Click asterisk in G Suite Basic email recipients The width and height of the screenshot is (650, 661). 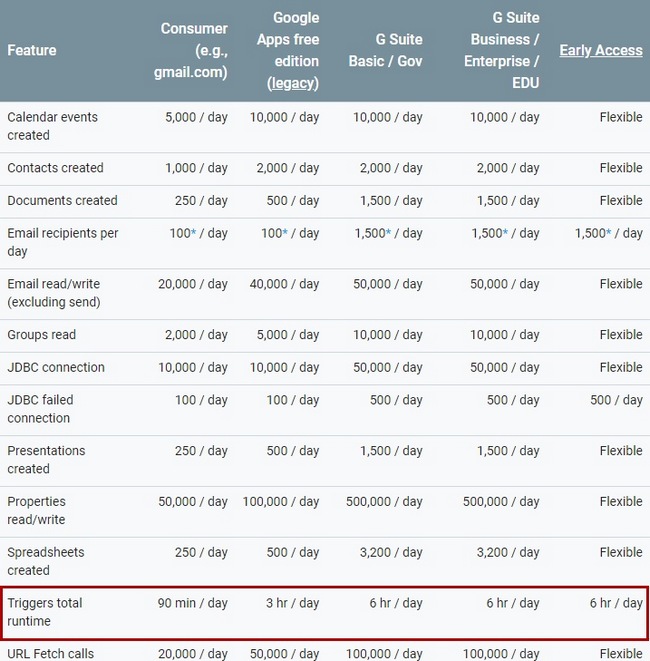tap(388, 233)
